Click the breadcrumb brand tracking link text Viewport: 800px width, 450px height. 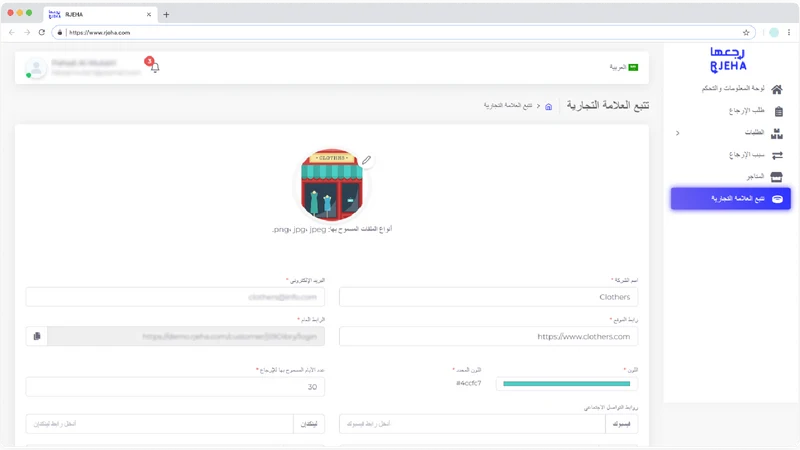click(508, 105)
